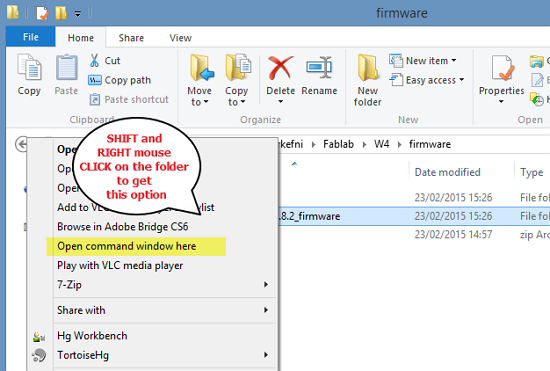Image resolution: width=550 pixels, height=371 pixels.
Task: Click the Hg Workbench menu icon
Action: click(38, 336)
